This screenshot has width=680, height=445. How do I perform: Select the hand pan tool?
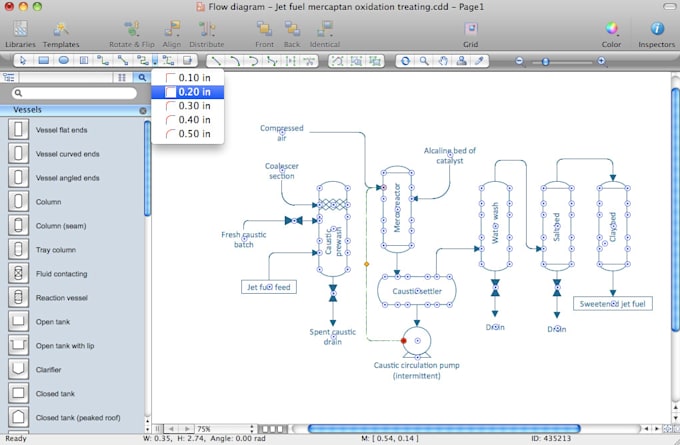pos(443,61)
